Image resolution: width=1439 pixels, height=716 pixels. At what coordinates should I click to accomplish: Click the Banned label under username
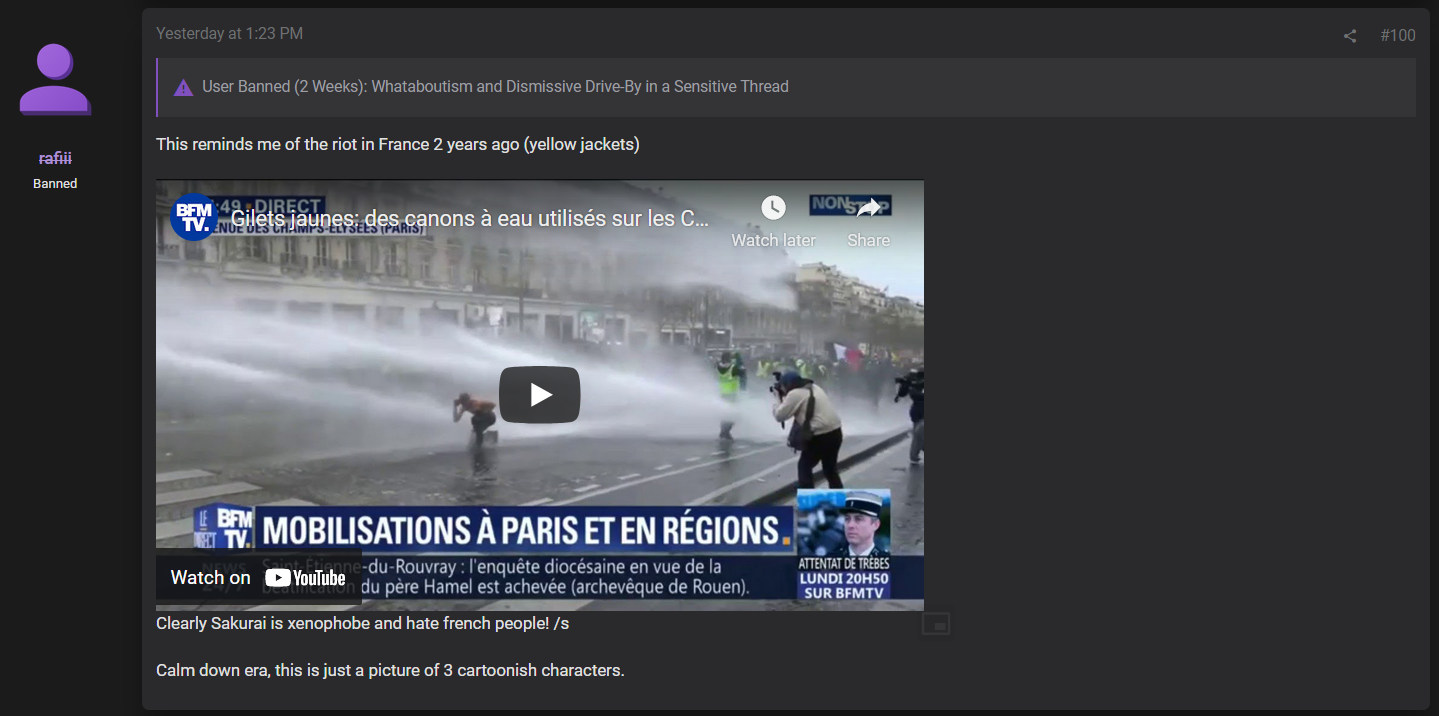point(55,183)
